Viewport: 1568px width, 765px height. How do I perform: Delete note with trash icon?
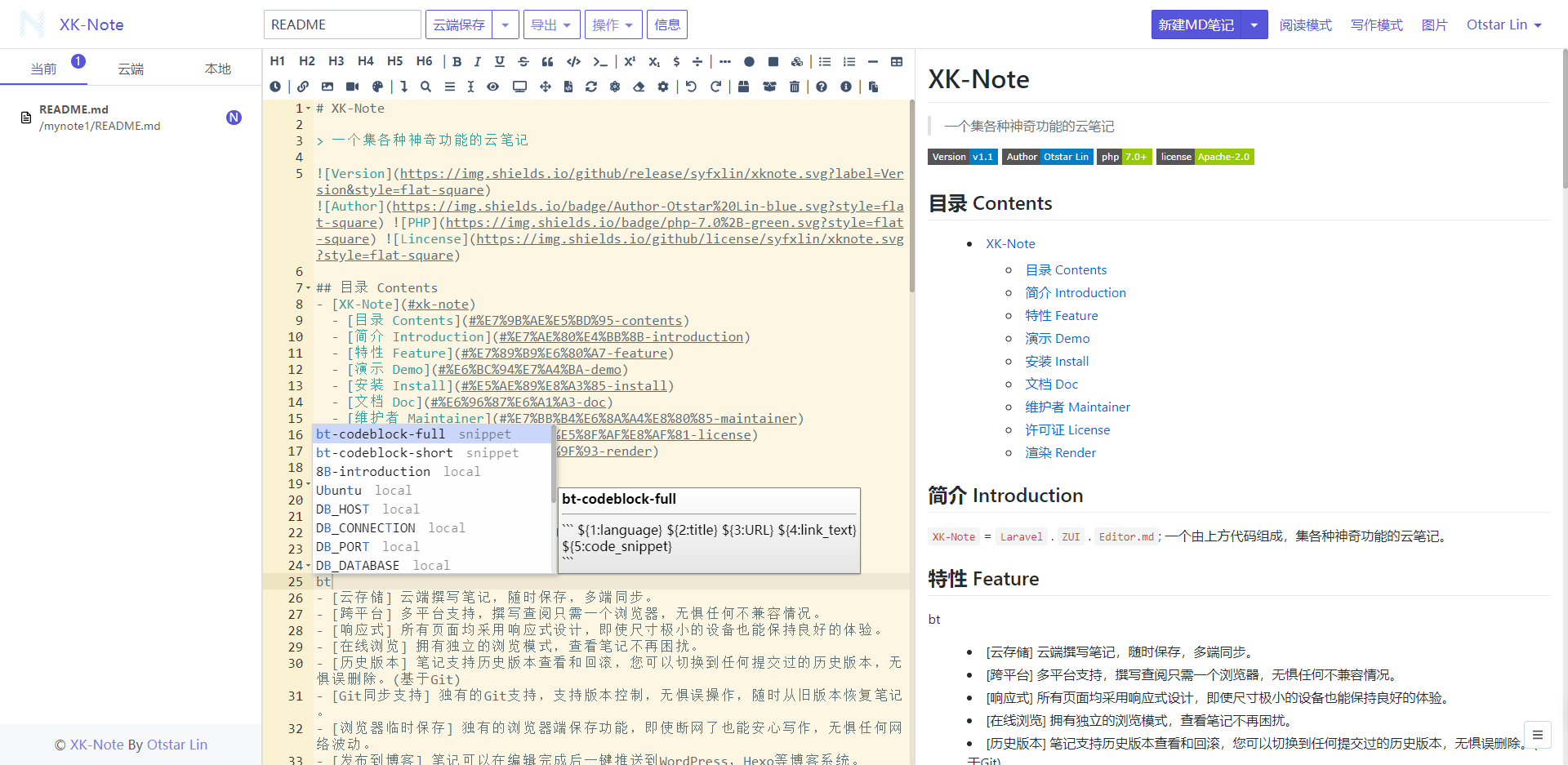(x=795, y=87)
